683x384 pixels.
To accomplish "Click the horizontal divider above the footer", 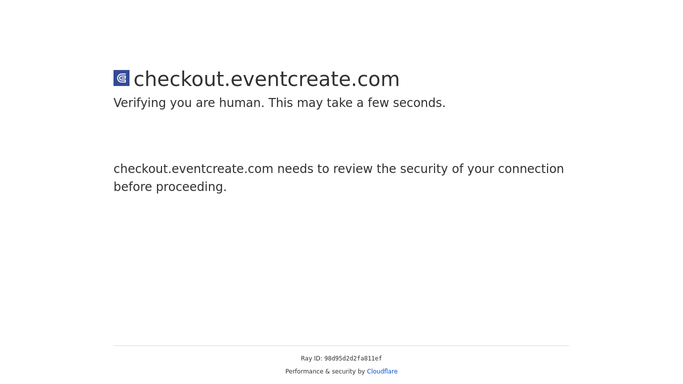I will (342, 346).
